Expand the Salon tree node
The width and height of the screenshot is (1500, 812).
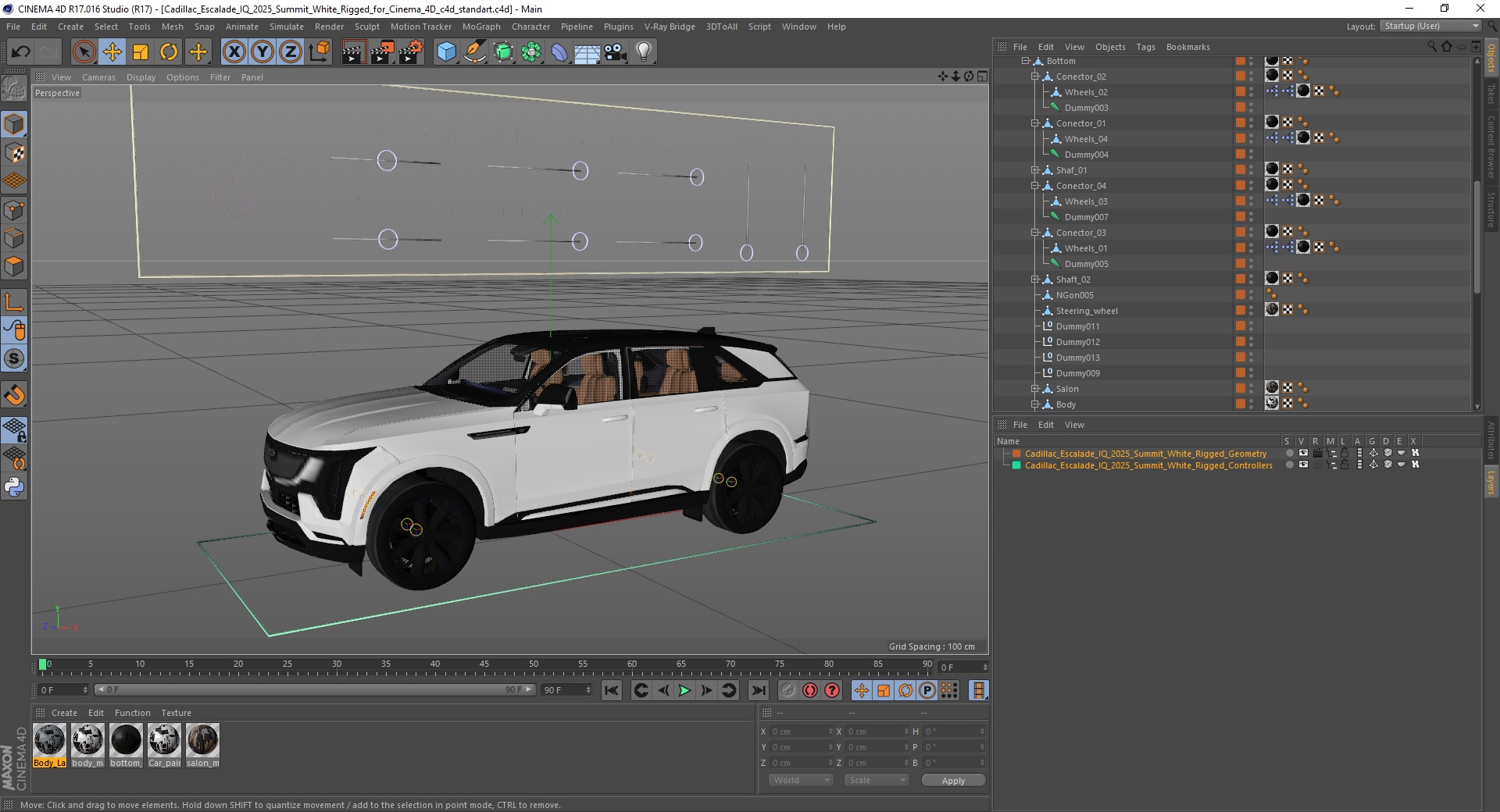1034,389
